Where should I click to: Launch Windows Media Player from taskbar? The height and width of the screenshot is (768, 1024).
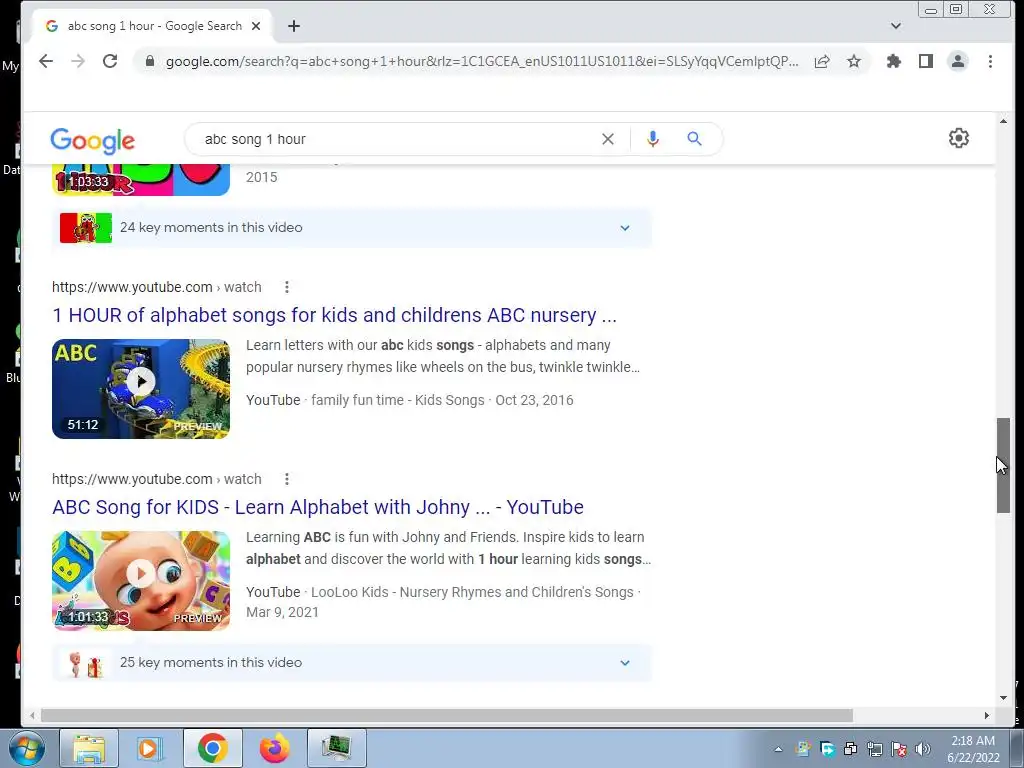pyautogui.click(x=149, y=748)
